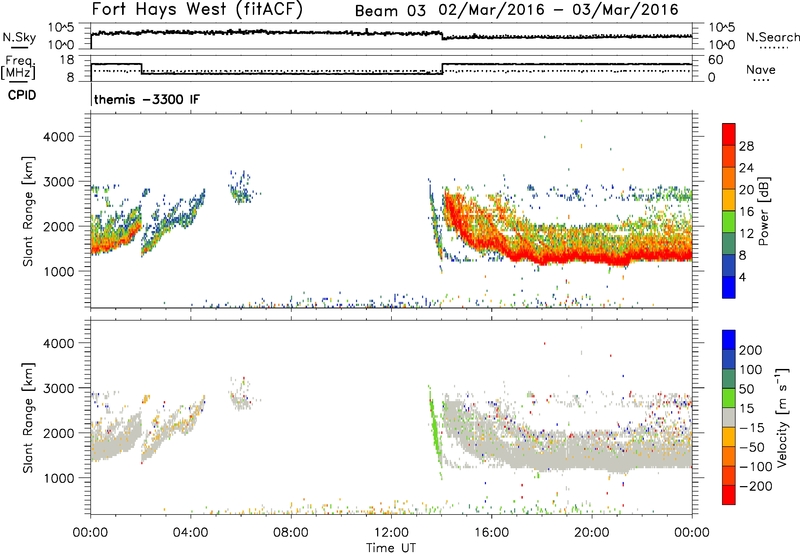The height and width of the screenshot is (554, 800).
Task: Click the light green segment of the Velocity color bar
Action: click(x=729, y=398)
